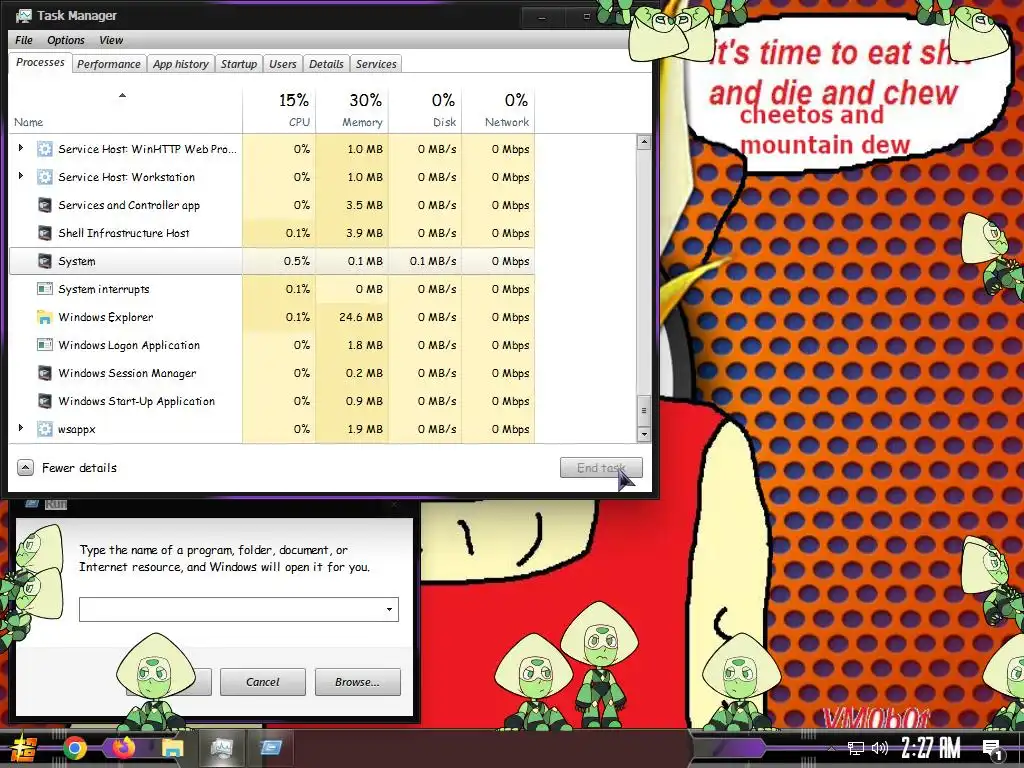Expand the Service Host: WinHTTP group
The image size is (1024, 768).
click(20, 148)
